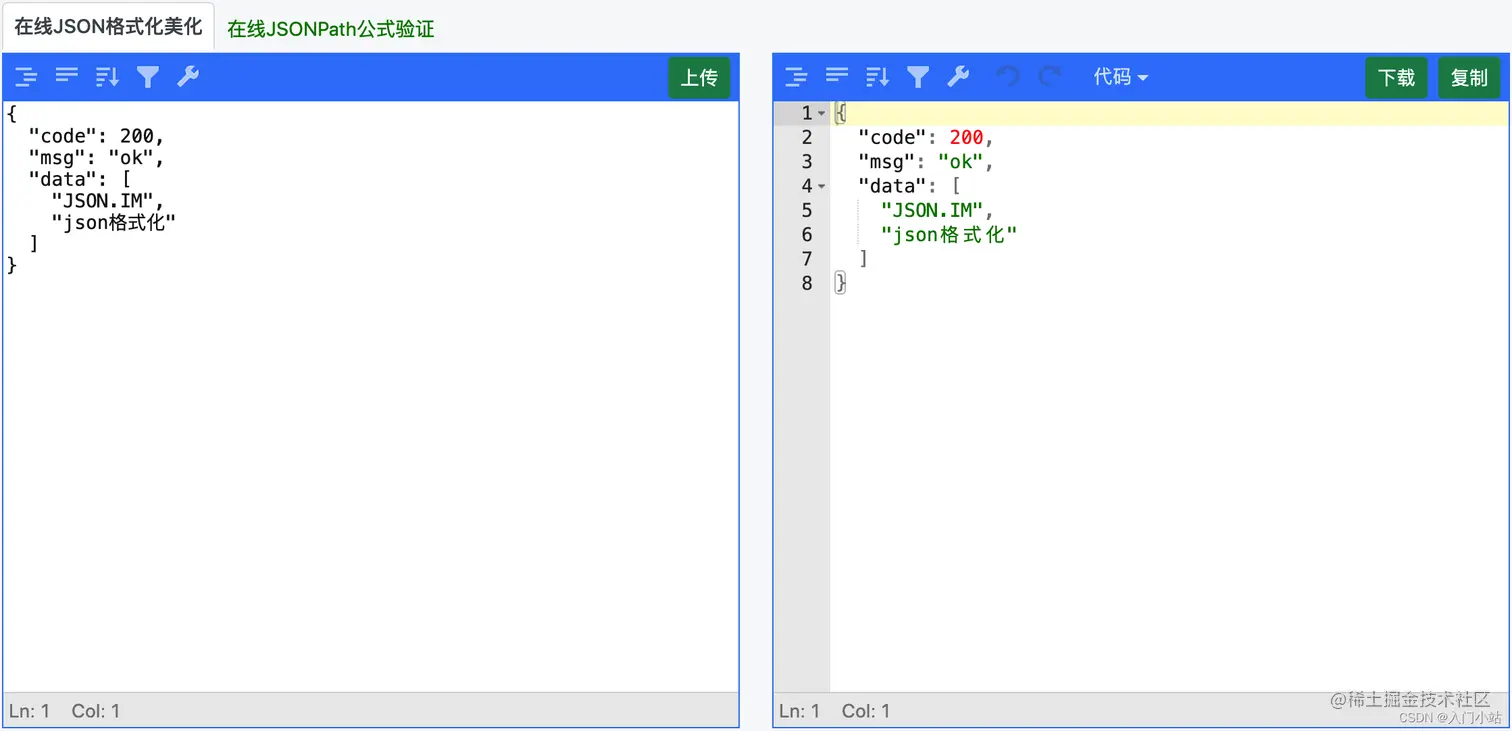Click line number 8 in right gutter

[807, 283]
